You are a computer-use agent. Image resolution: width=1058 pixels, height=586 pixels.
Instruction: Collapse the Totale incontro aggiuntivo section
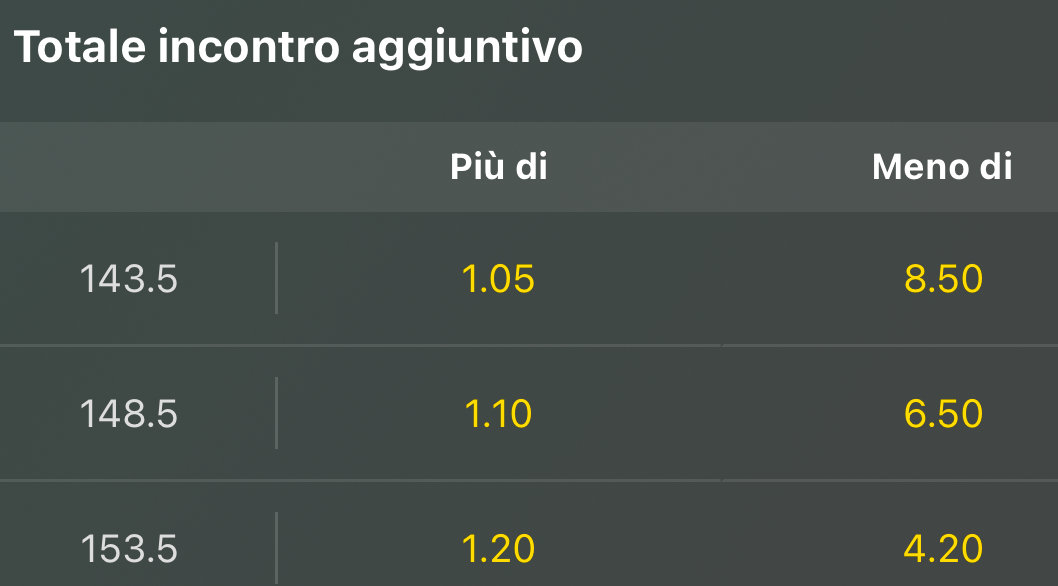(298, 48)
